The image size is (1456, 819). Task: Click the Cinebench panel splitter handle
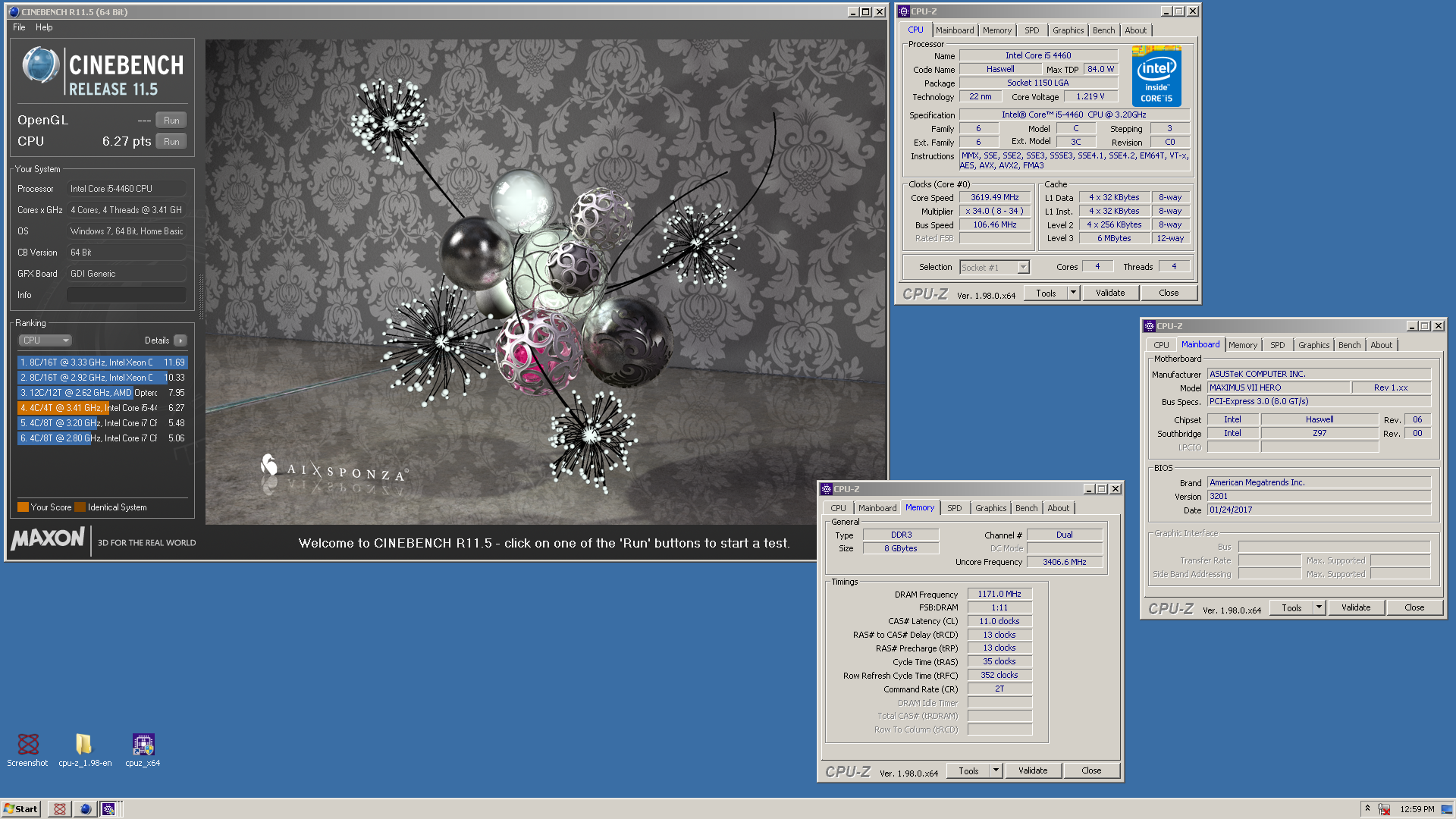point(201,296)
